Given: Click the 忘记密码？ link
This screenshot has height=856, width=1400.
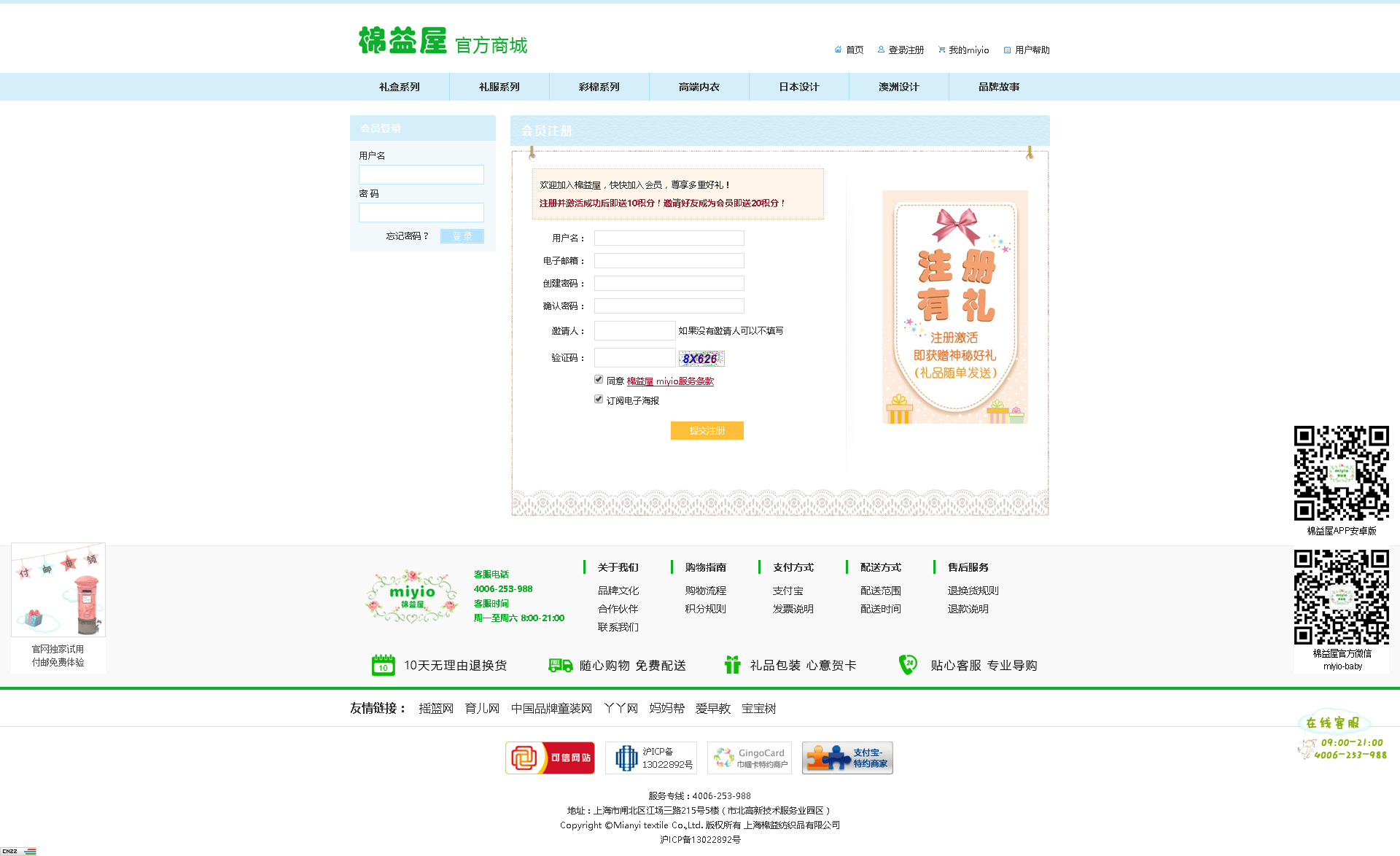Looking at the screenshot, I should tap(407, 236).
